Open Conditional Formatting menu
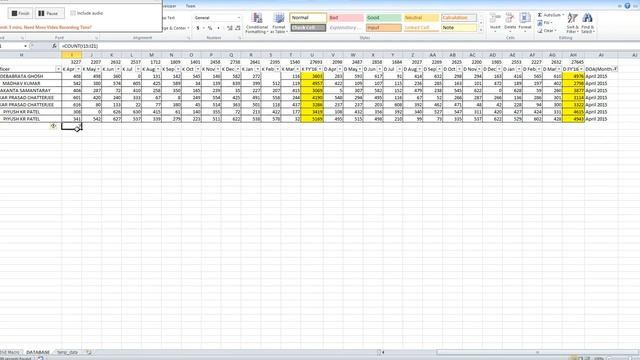This screenshot has height=360, width=640. [x=257, y=23]
